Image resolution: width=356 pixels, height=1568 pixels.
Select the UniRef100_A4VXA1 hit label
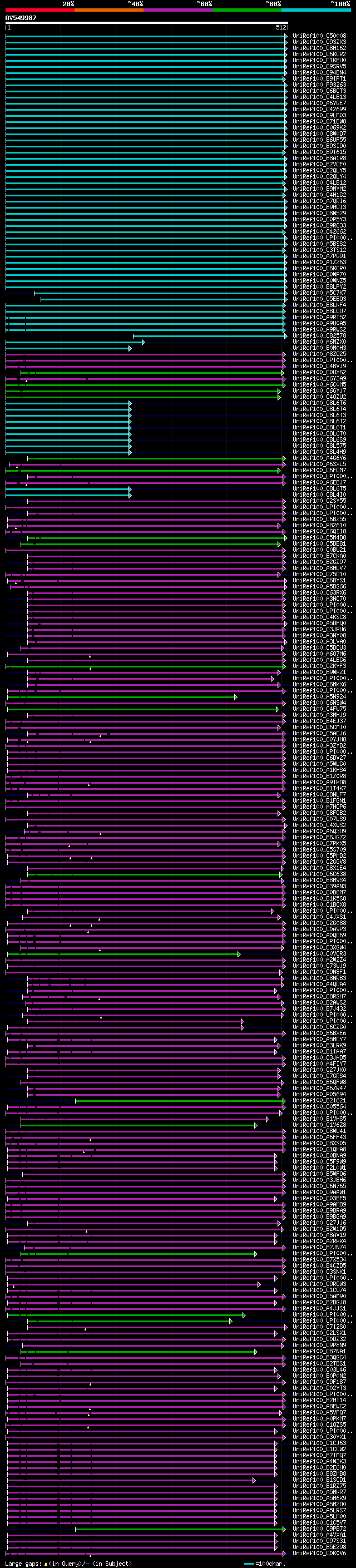pos(319,1535)
